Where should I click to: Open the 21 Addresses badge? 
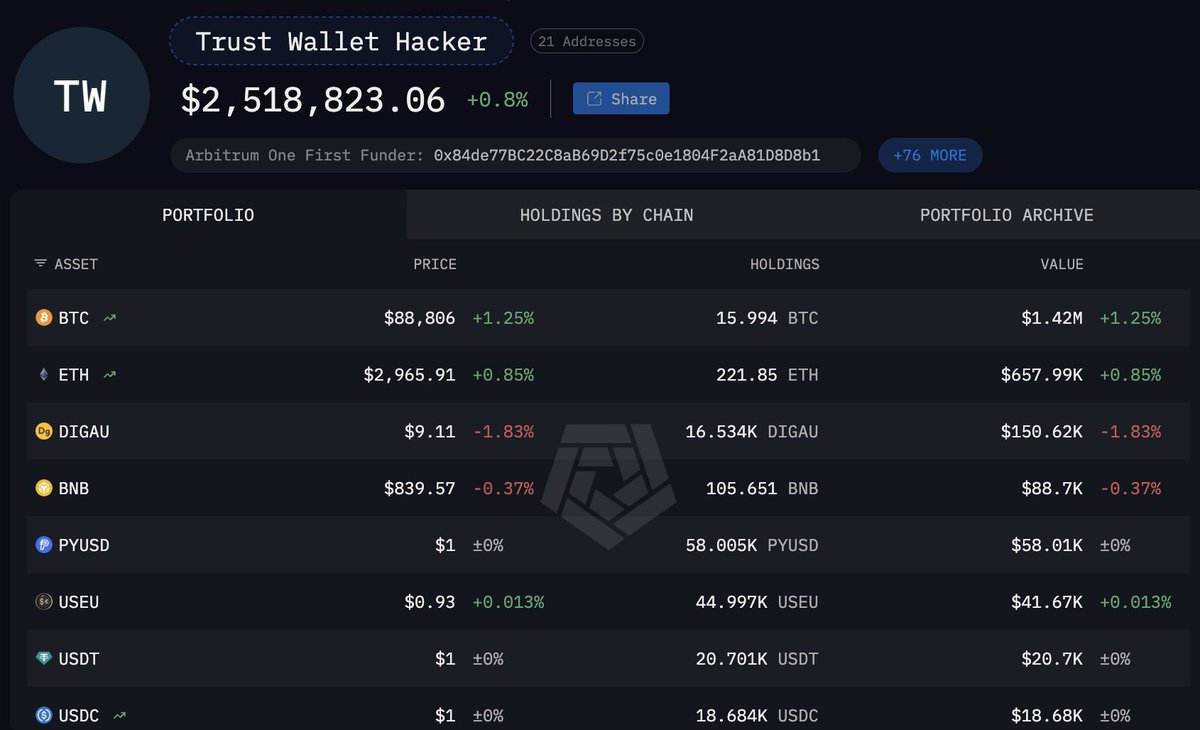tap(587, 42)
